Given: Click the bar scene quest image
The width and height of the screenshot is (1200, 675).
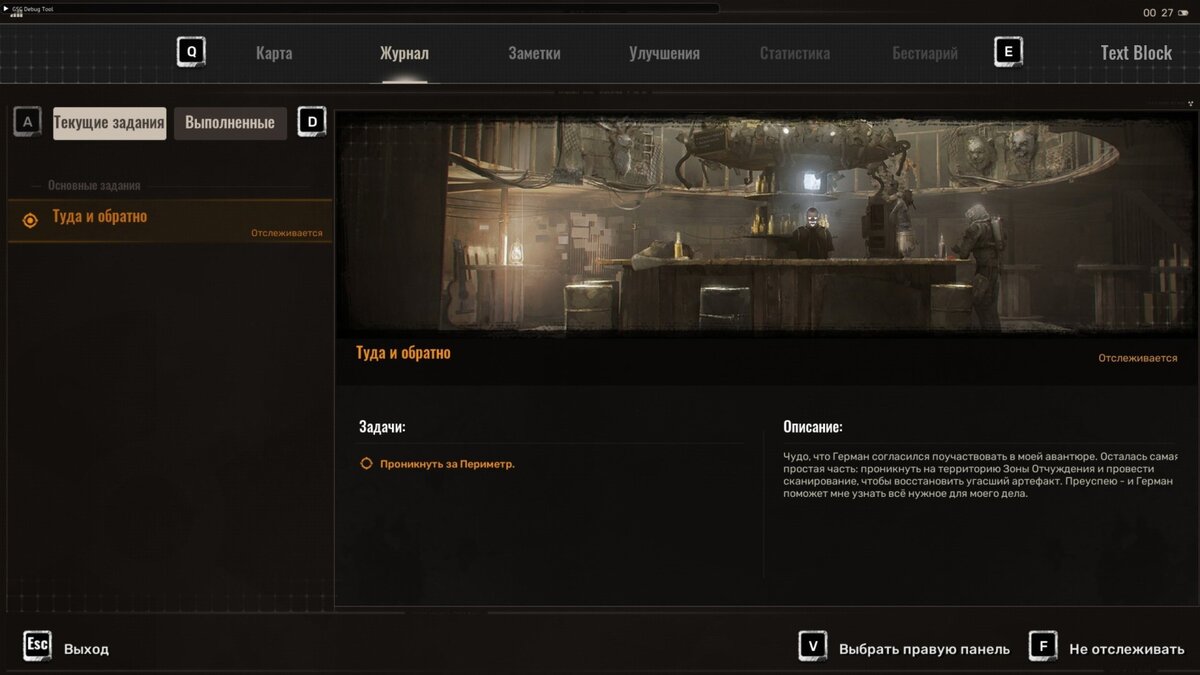Looking at the screenshot, I should [x=765, y=224].
